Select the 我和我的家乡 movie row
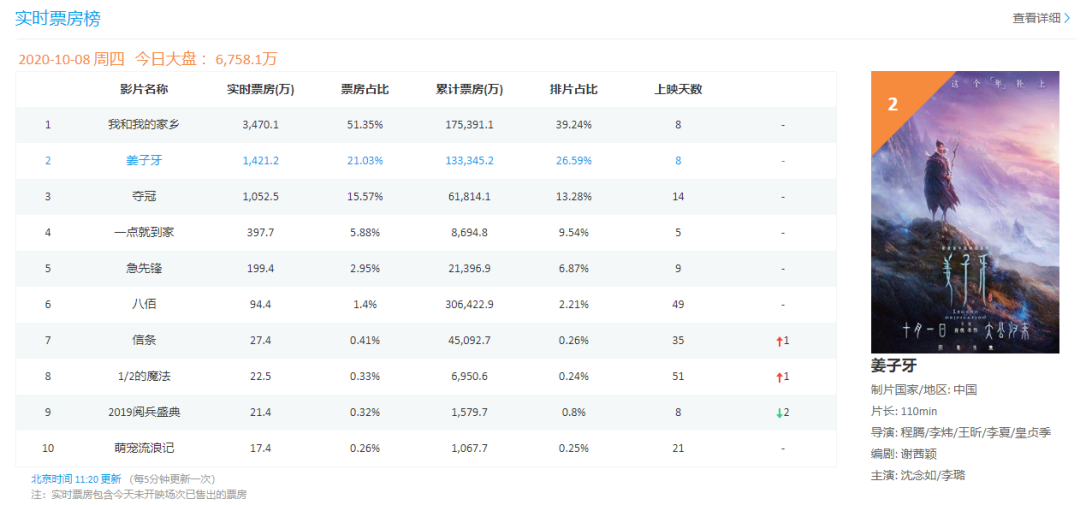The image size is (1080, 505). 144,125
